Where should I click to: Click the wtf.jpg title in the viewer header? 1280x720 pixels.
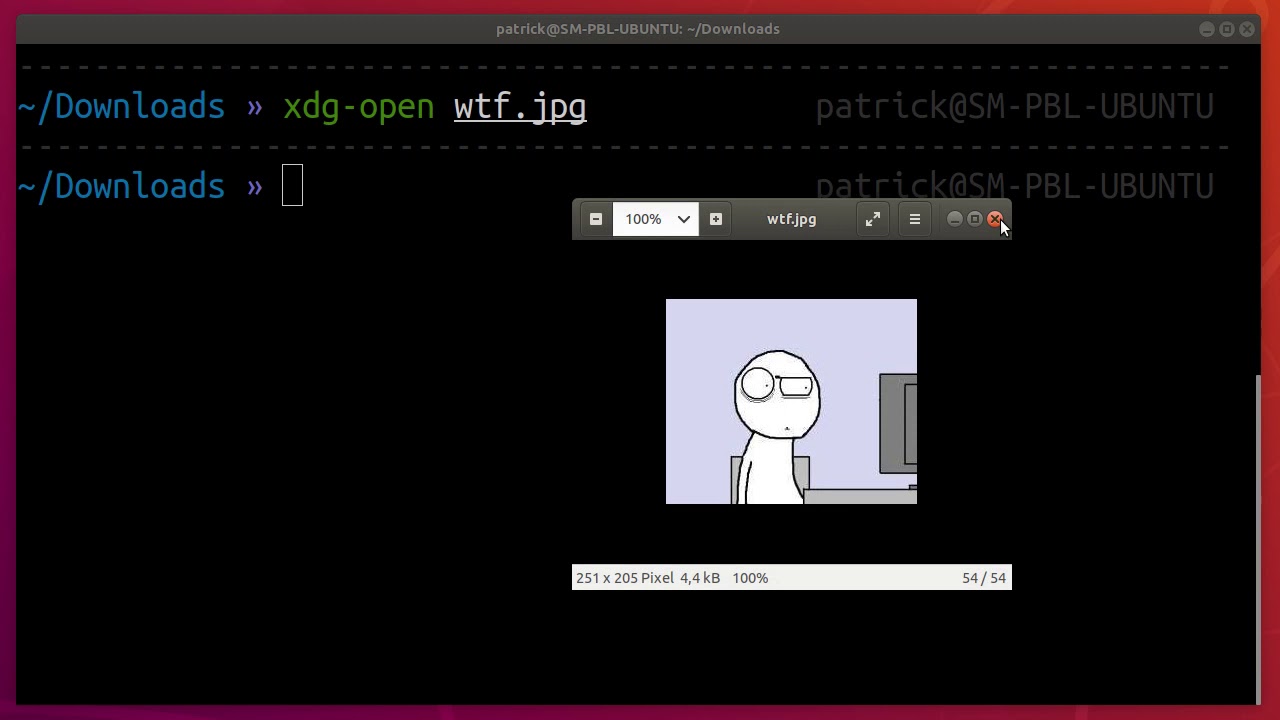(791, 219)
